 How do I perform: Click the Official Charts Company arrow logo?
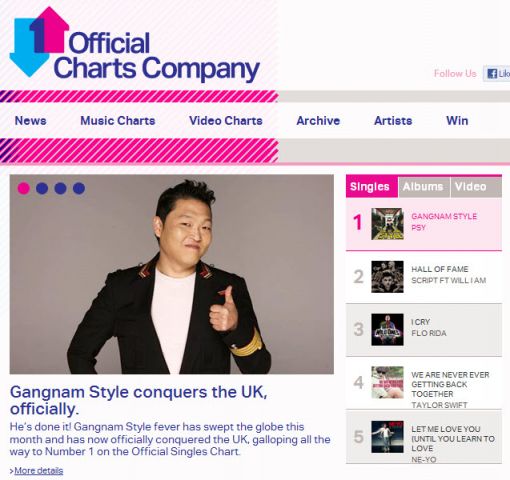click(39, 42)
